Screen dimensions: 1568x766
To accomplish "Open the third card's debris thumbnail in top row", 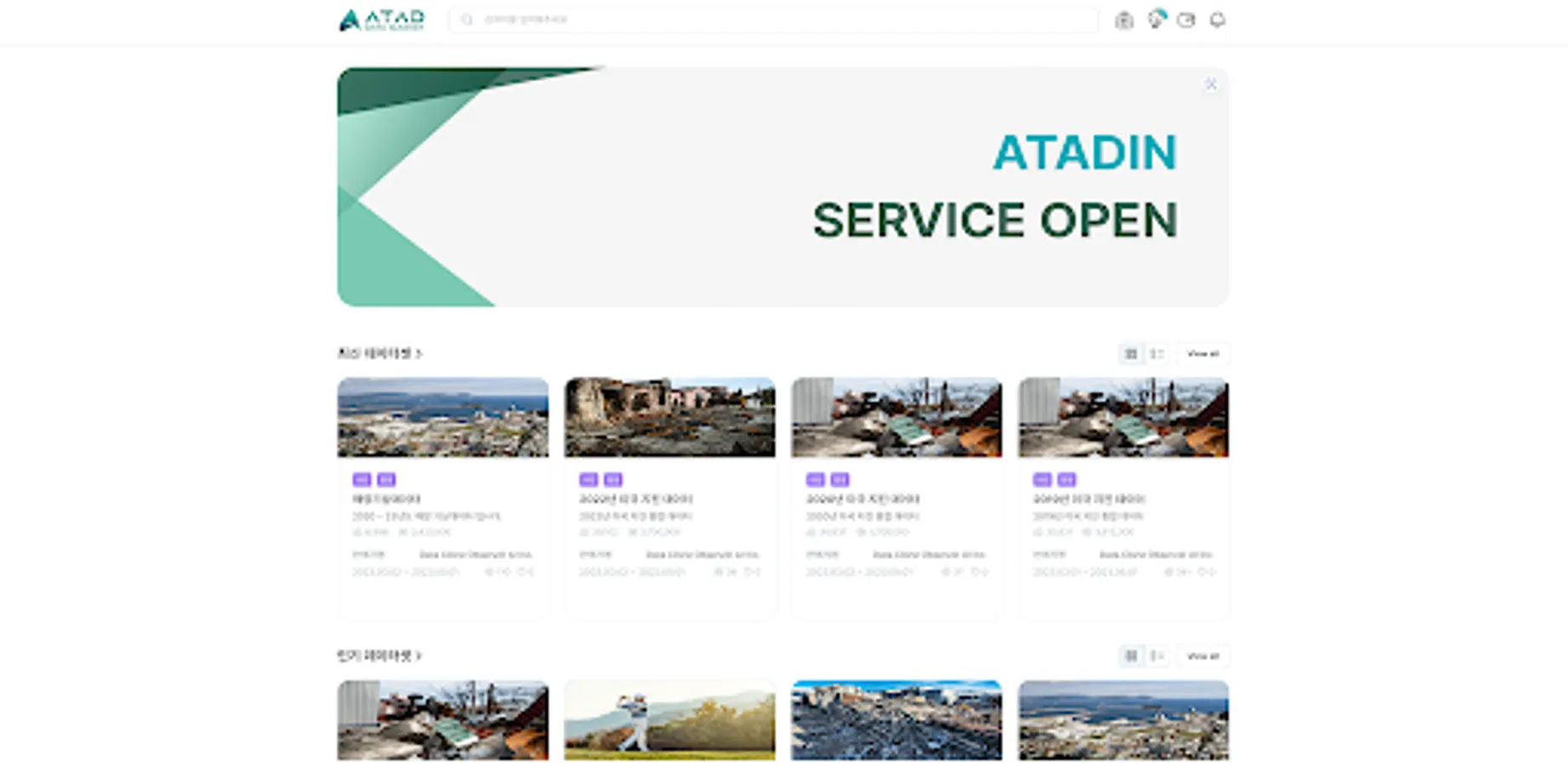I will [897, 417].
